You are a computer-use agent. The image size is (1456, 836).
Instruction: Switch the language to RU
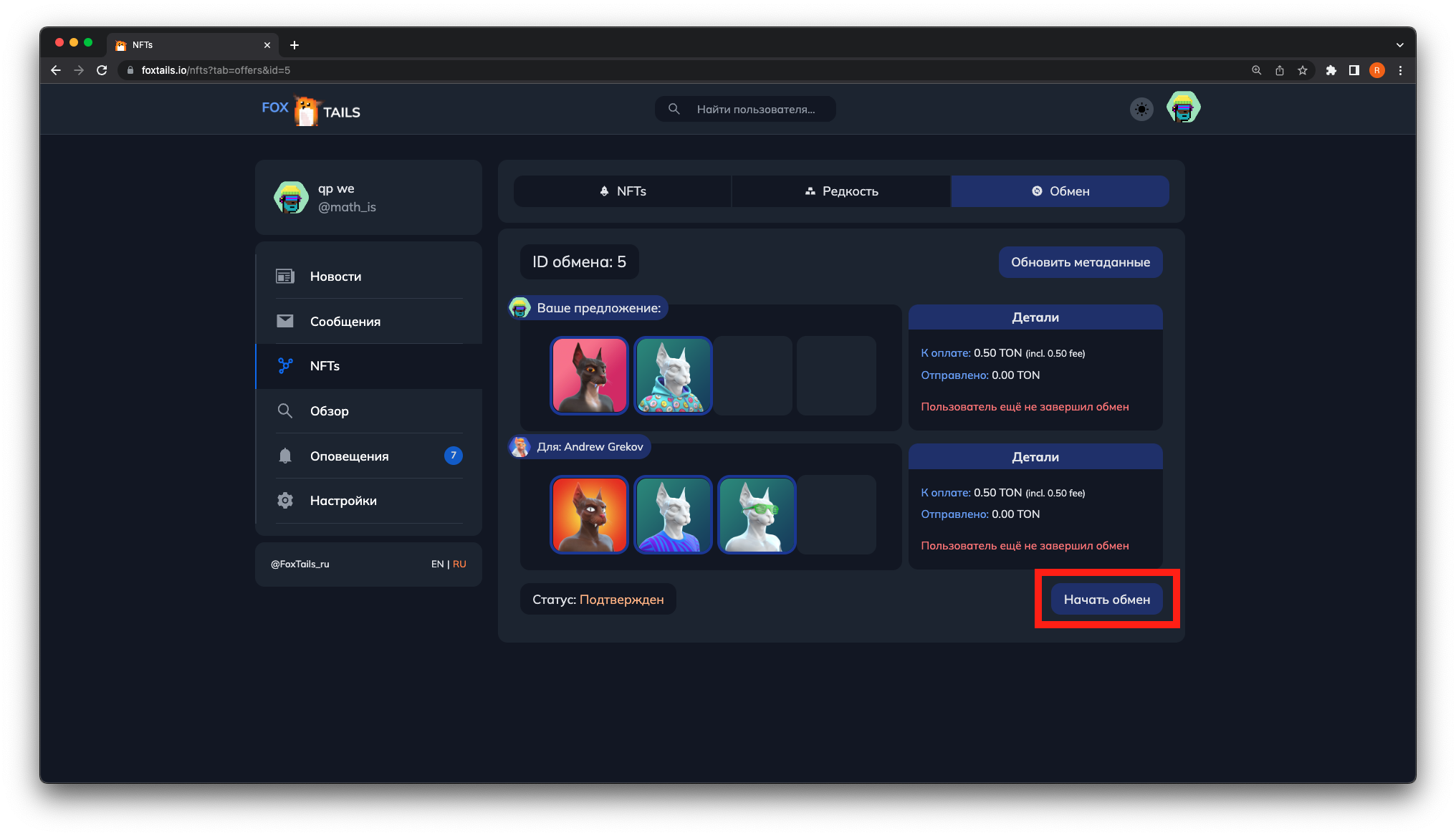(459, 564)
